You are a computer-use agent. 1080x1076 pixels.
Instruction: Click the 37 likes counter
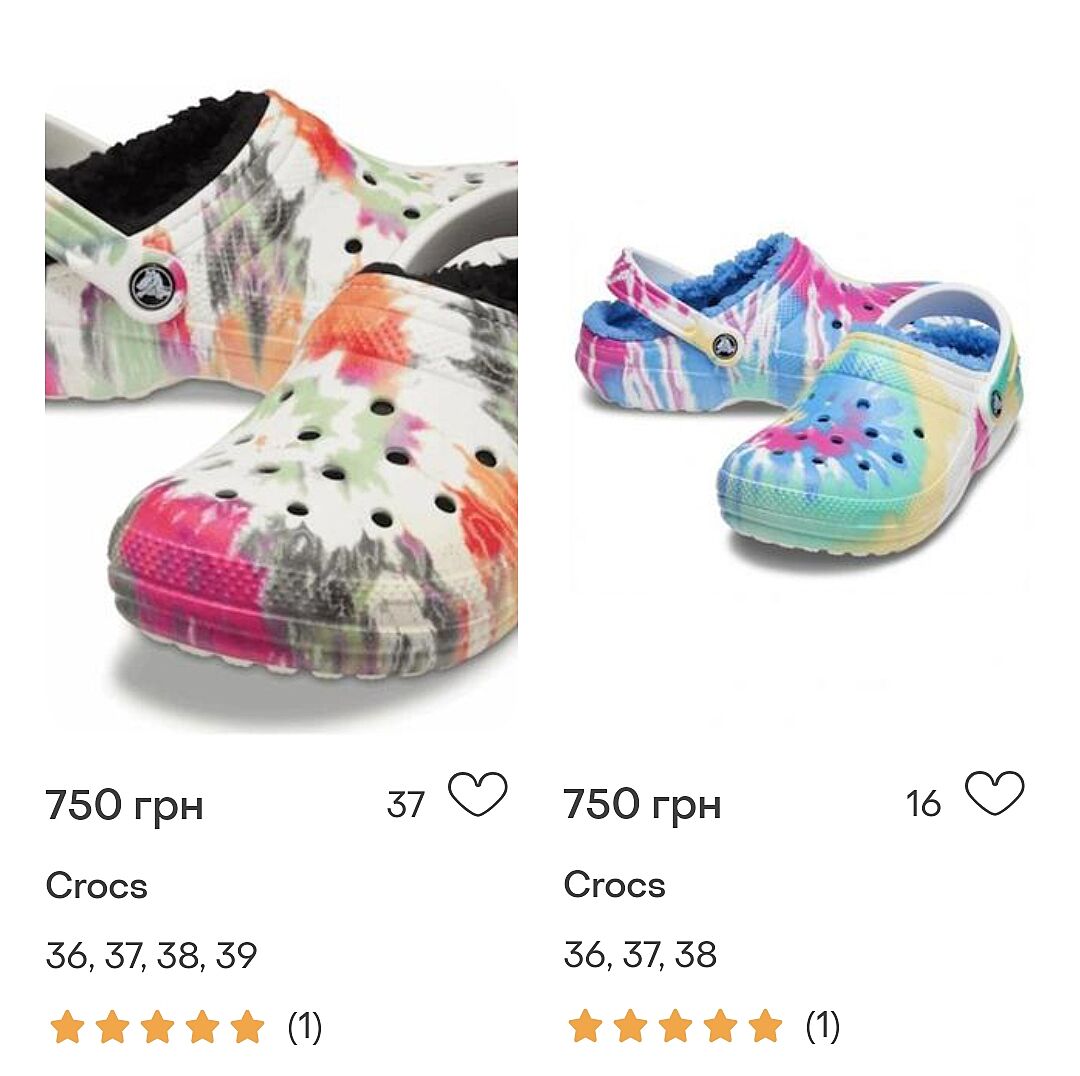coord(405,804)
